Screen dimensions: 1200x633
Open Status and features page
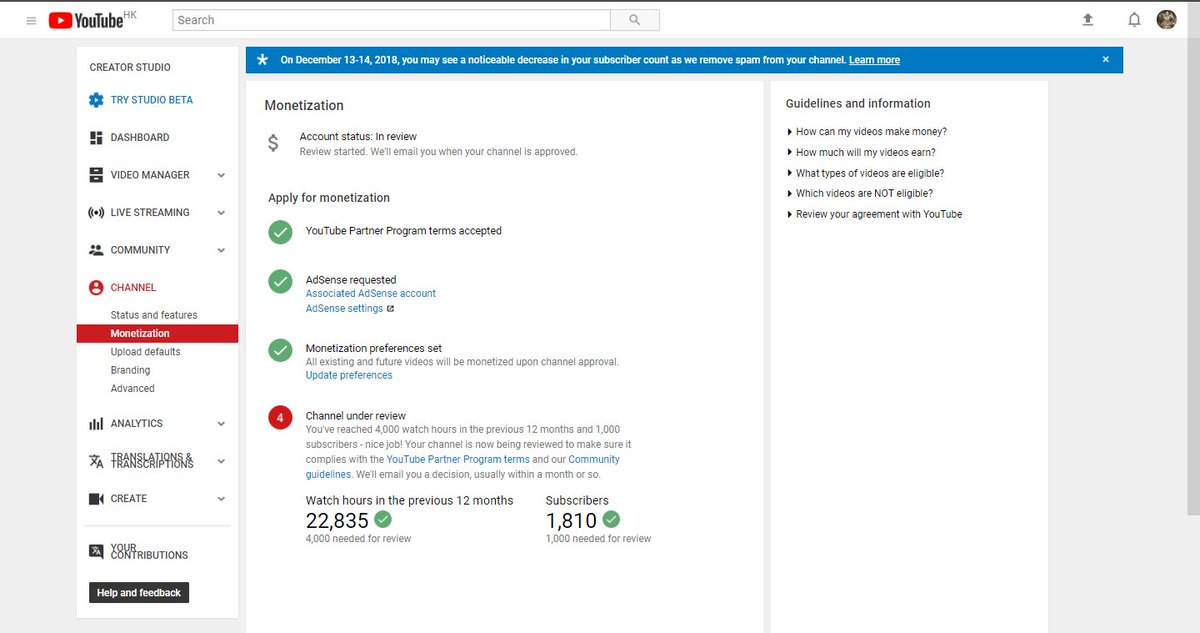pyautogui.click(x=154, y=315)
